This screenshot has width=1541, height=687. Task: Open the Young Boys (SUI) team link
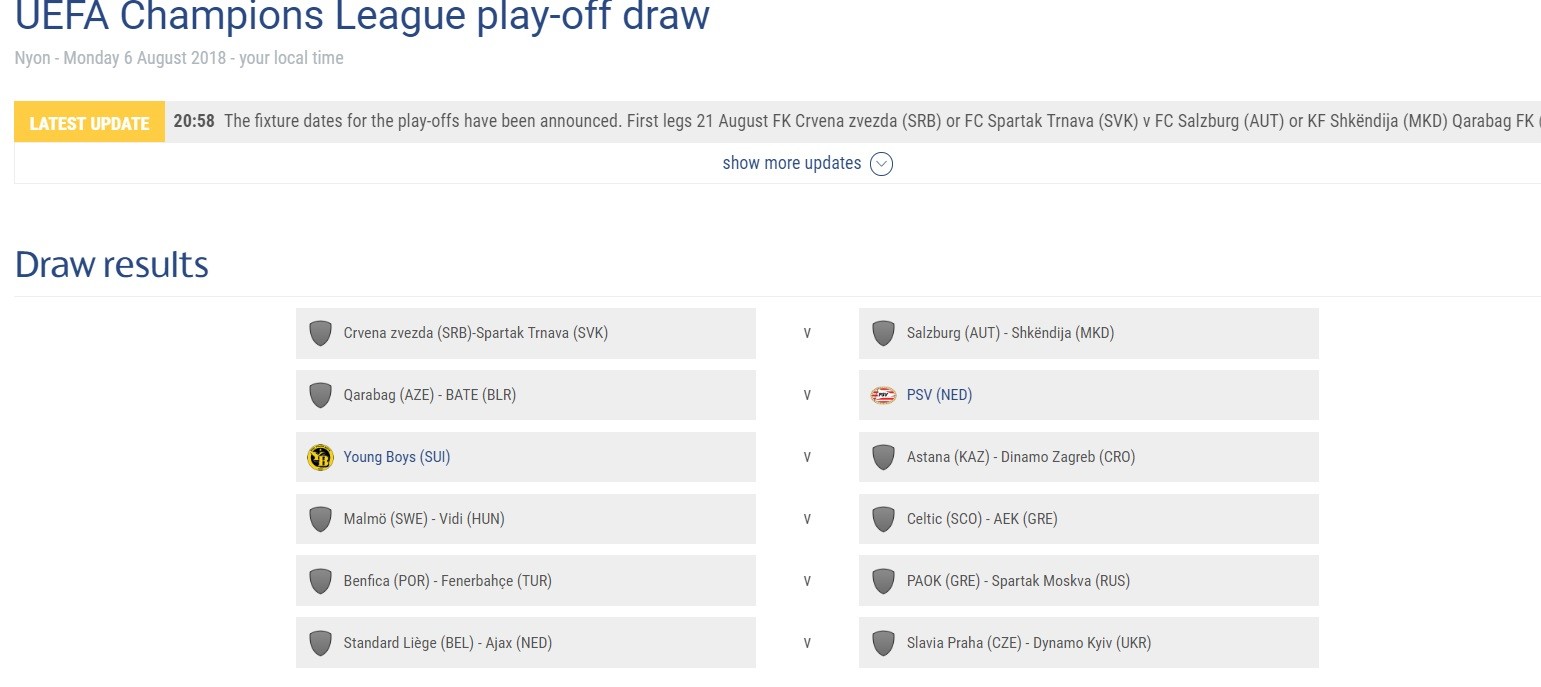[x=397, y=457]
